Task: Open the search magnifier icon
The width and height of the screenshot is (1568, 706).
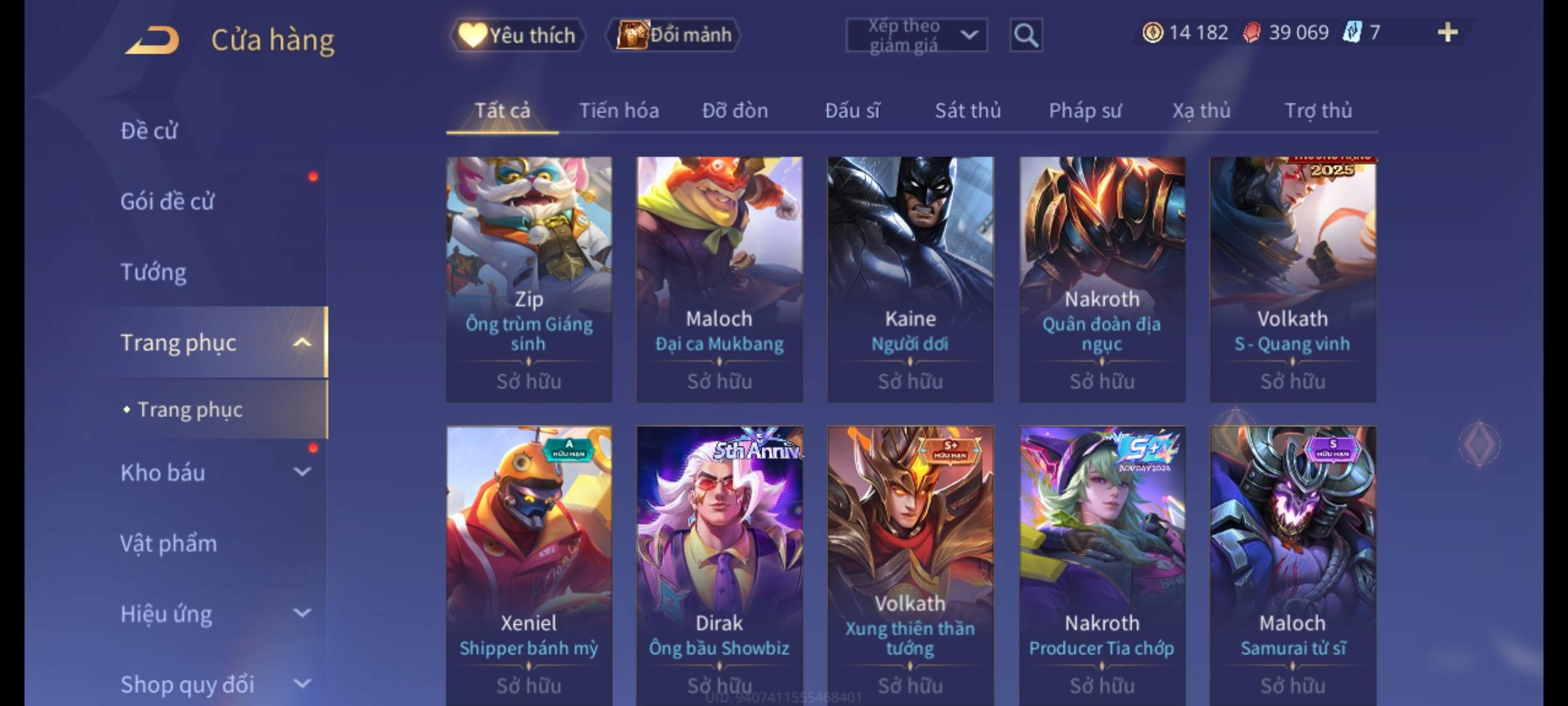Action: (1026, 35)
